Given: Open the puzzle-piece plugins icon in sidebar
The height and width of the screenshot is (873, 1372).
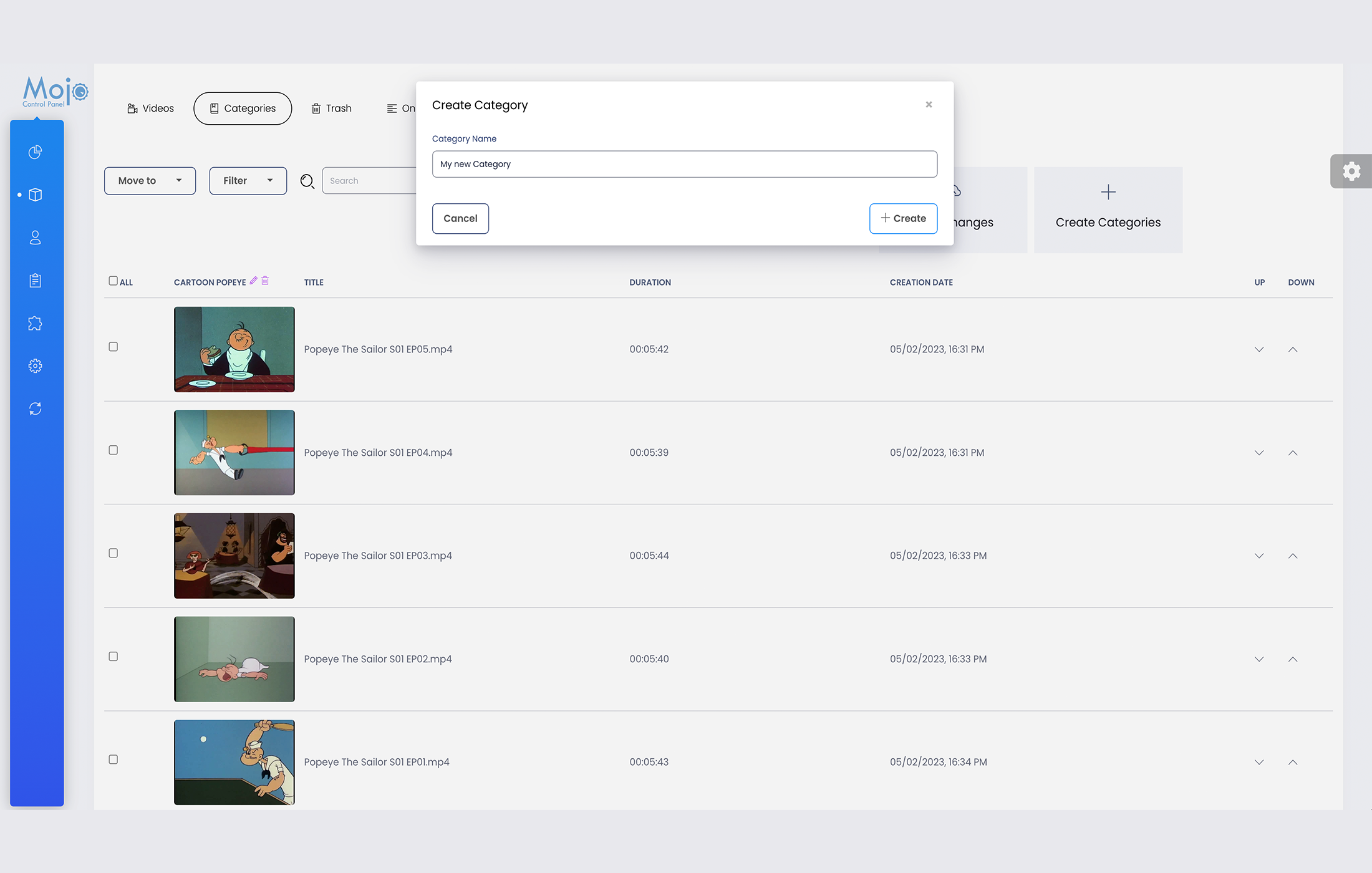Looking at the screenshot, I should 35,323.
